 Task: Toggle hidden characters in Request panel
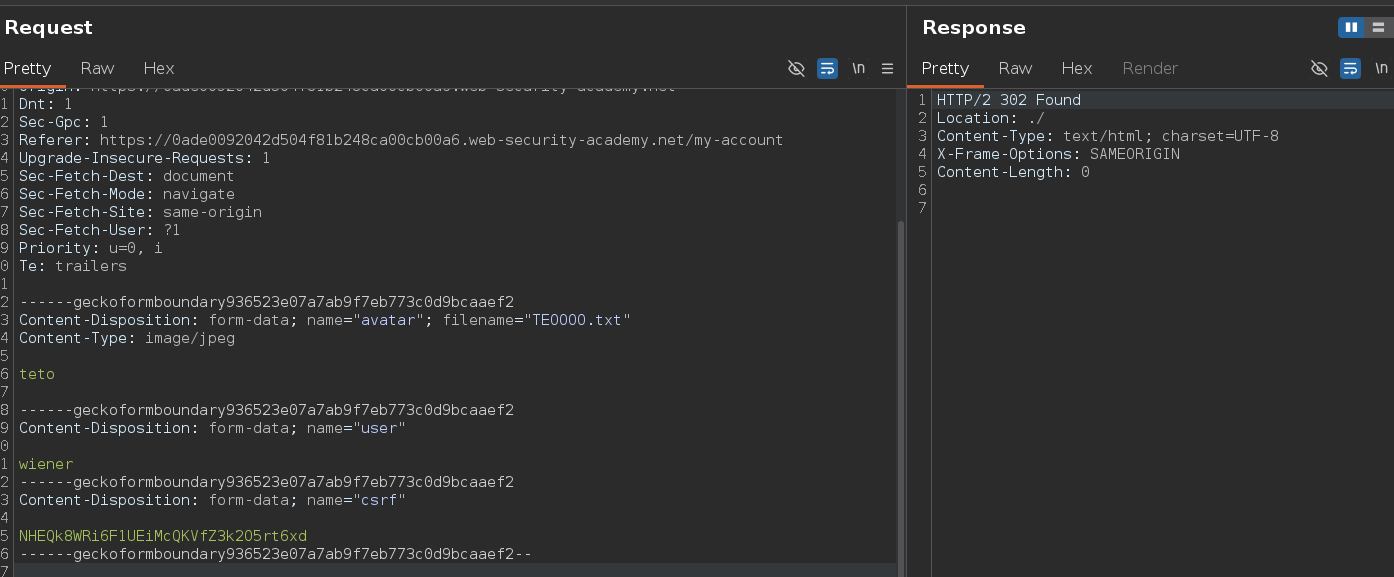[796, 68]
